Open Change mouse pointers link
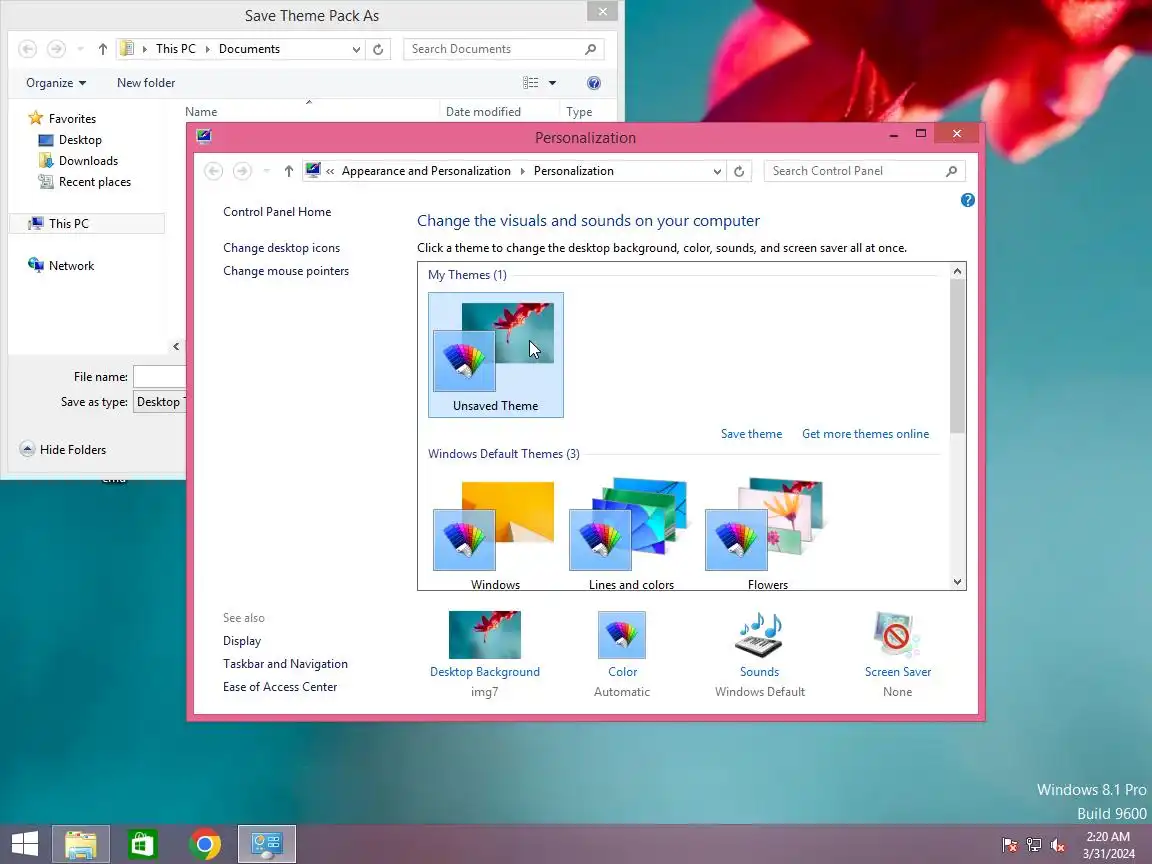Image resolution: width=1152 pixels, height=864 pixels. tap(286, 271)
